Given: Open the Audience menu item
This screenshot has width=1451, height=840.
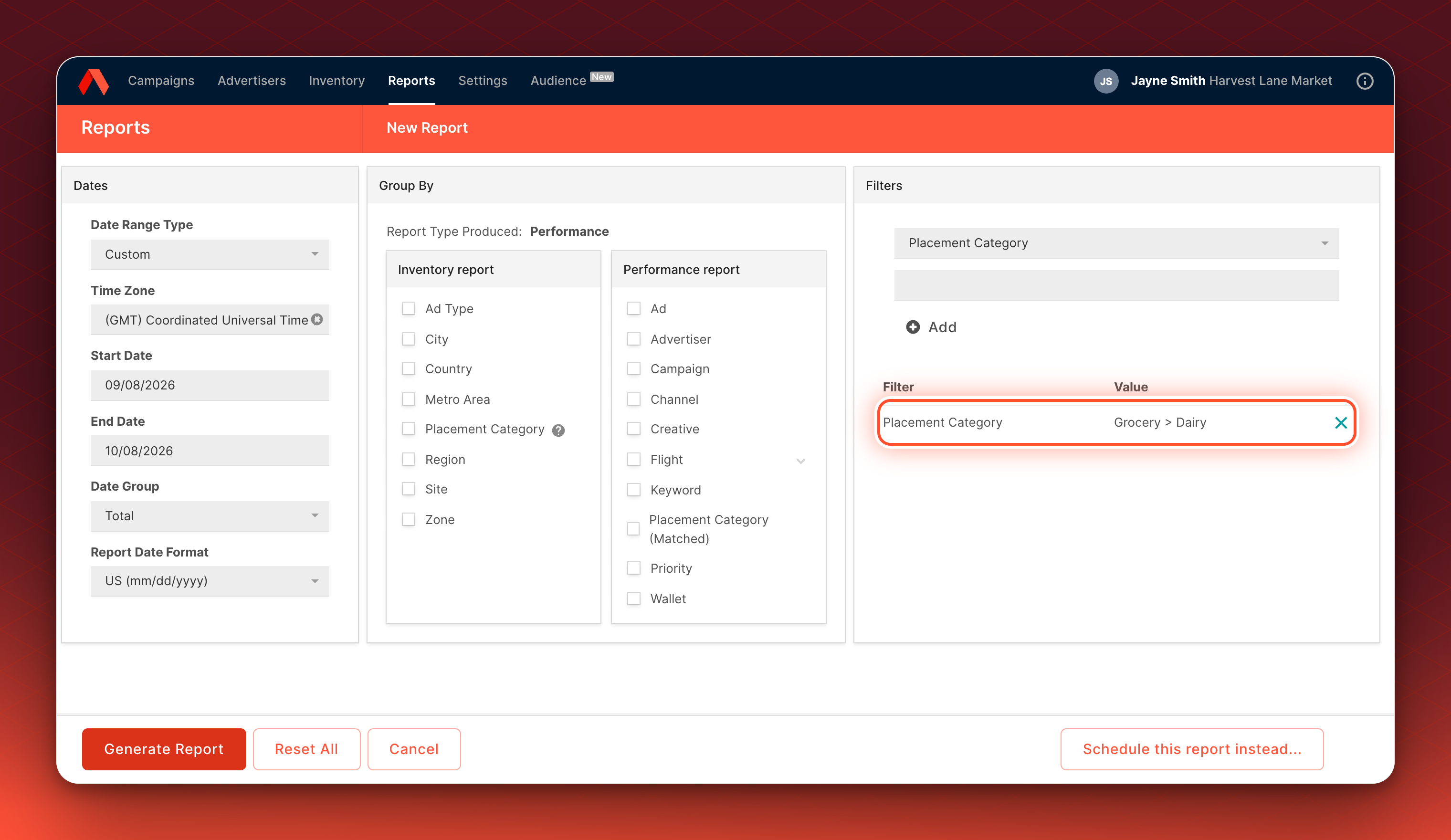Looking at the screenshot, I should click(x=558, y=81).
